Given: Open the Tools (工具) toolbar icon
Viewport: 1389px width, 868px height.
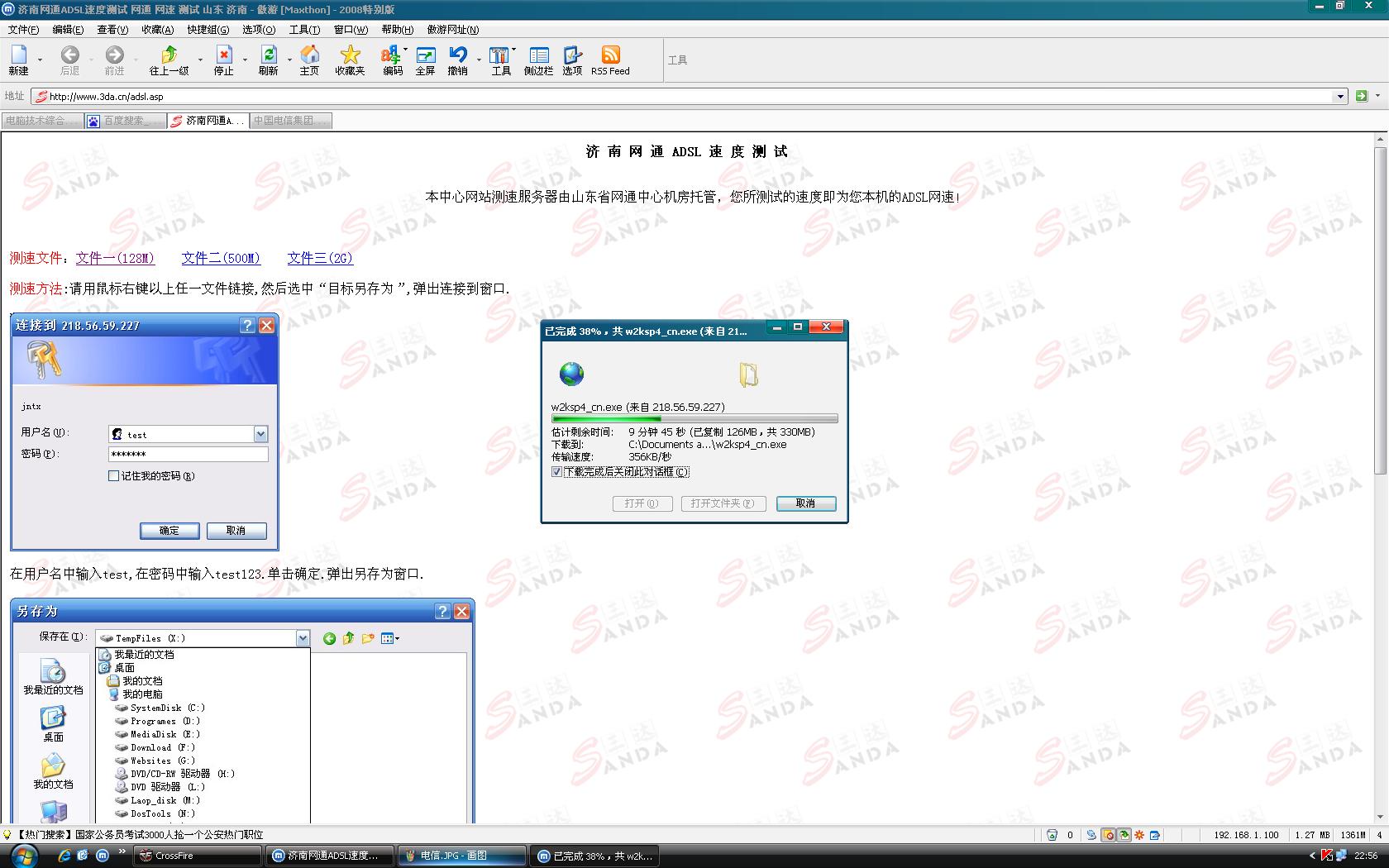Looking at the screenshot, I should coord(499,55).
